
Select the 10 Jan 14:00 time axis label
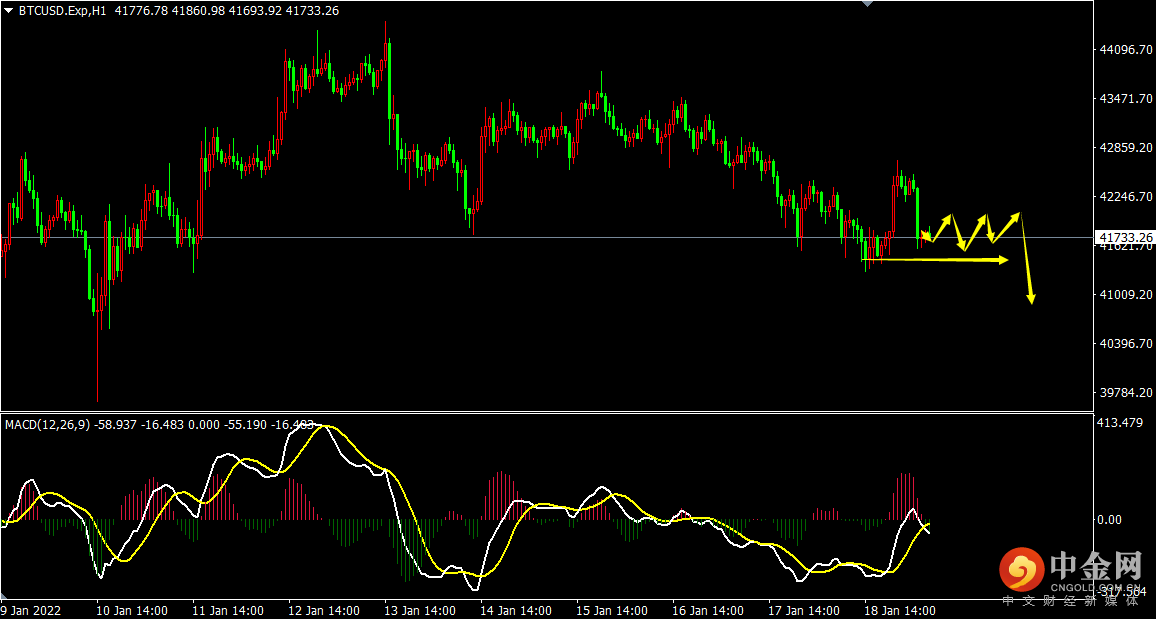click(x=130, y=610)
